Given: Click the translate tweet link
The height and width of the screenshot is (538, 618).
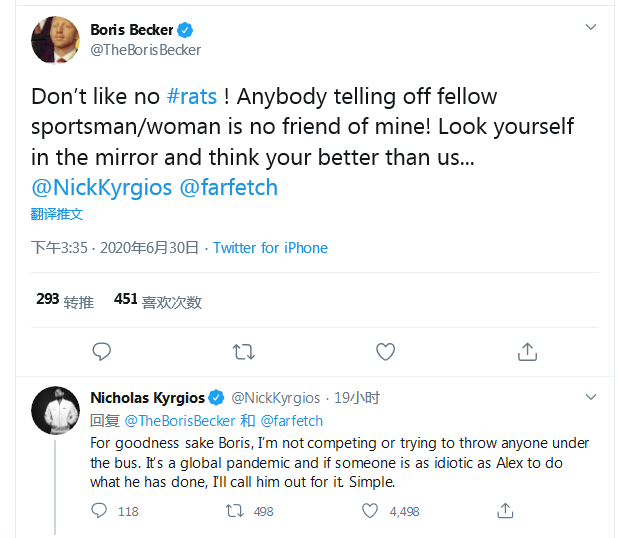Looking at the screenshot, I should 56,214.
